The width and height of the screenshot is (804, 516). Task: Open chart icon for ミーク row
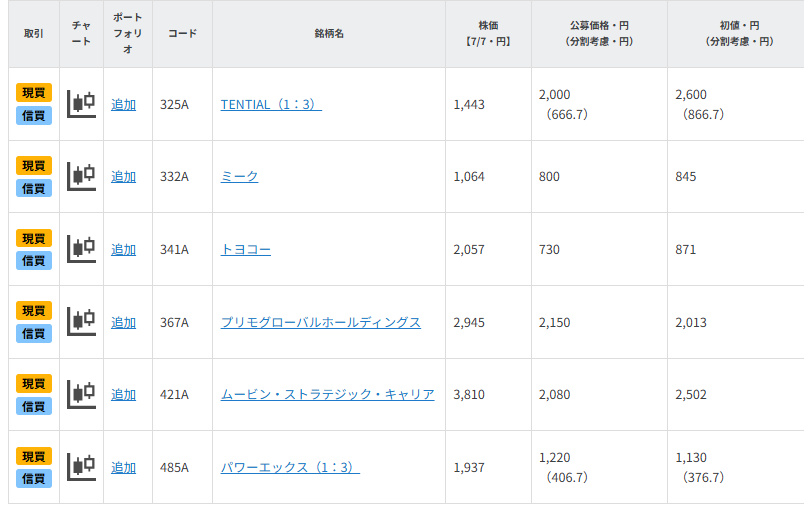(x=82, y=177)
